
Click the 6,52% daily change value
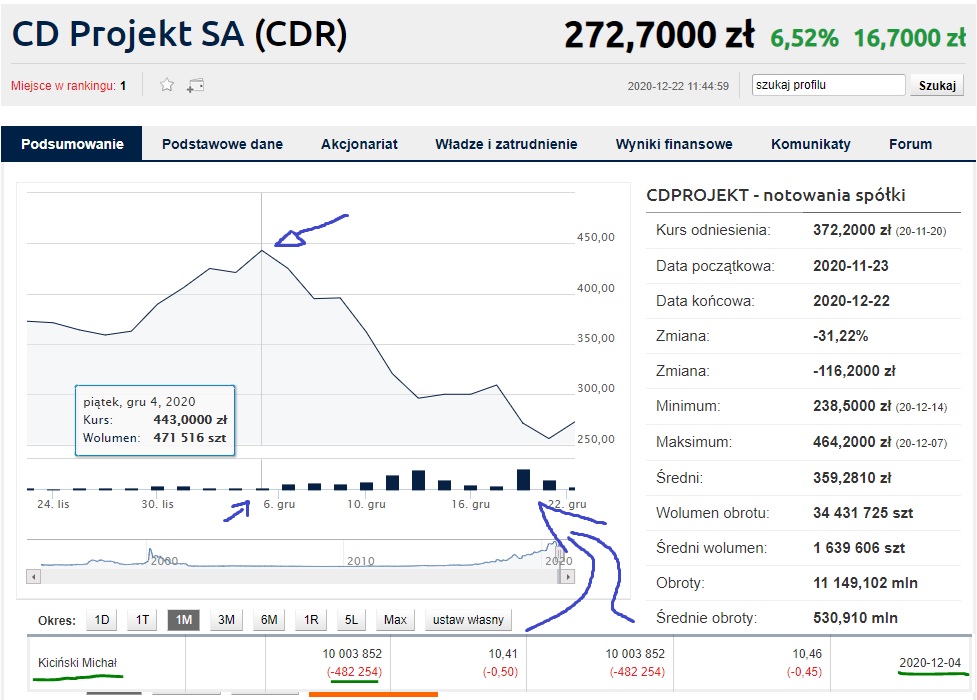[x=804, y=38]
